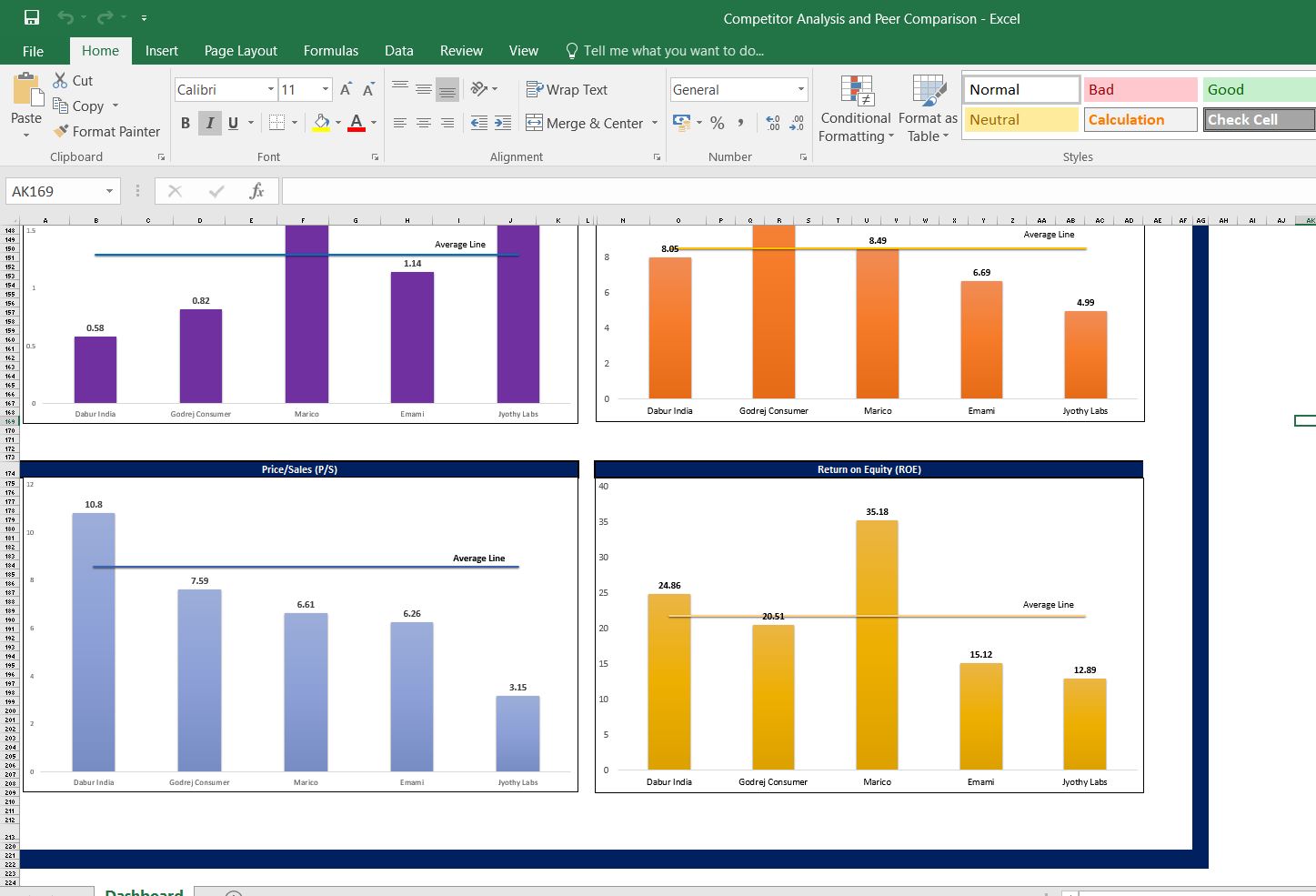The width and height of the screenshot is (1316, 896).
Task: Click the Insert Function fx icon
Action: 256,191
